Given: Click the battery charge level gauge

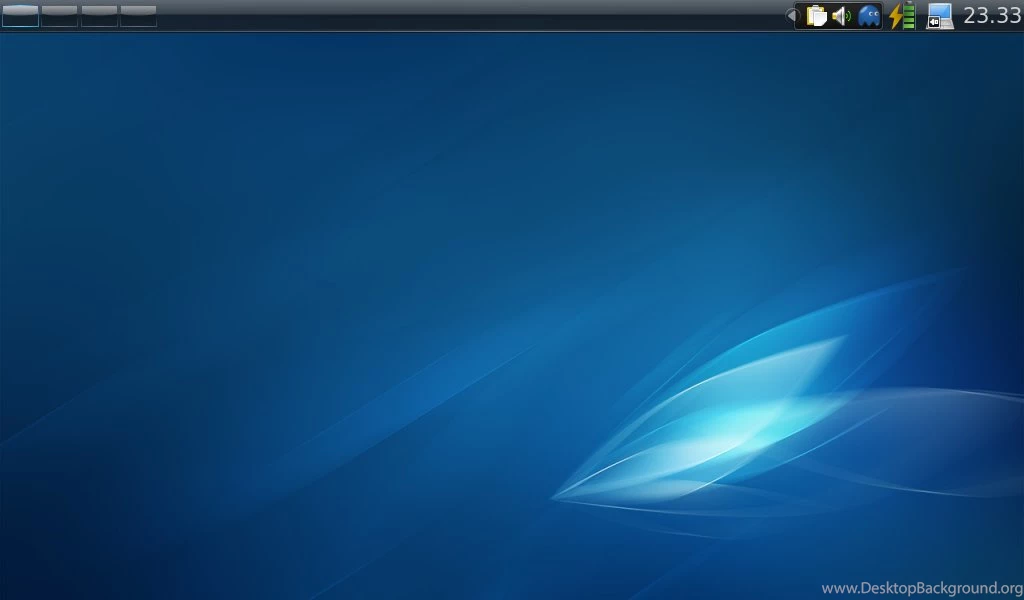Looking at the screenshot, I should (x=908, y=16).
